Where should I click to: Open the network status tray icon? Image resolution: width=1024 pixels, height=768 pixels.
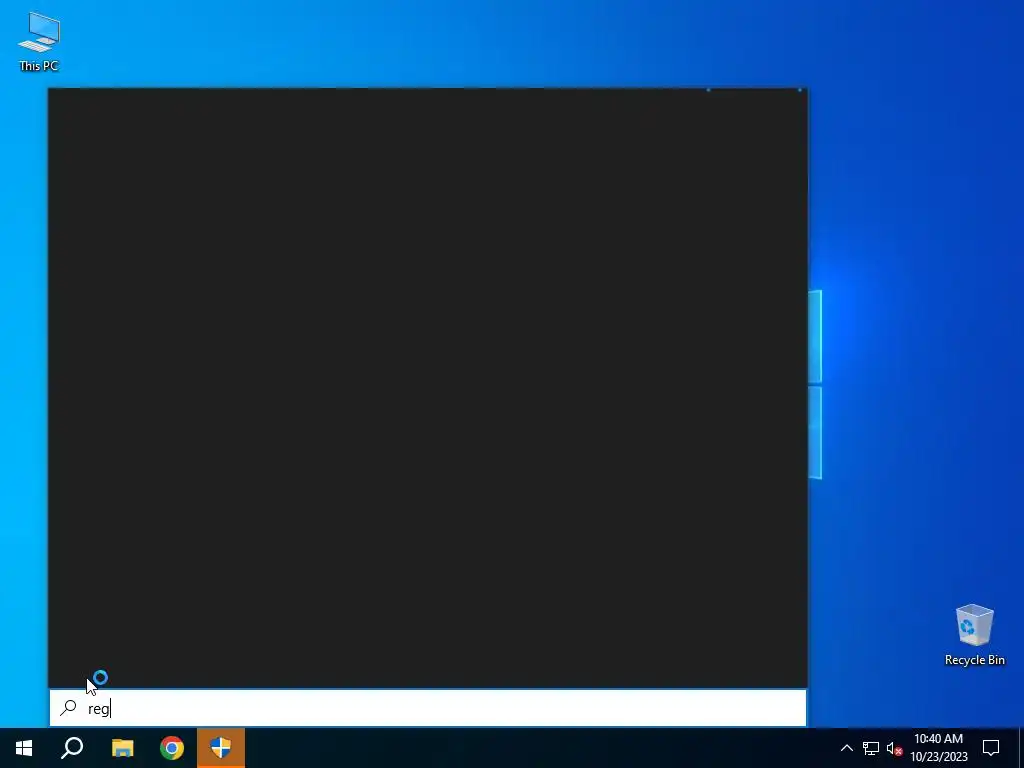(x=871, y=748)
